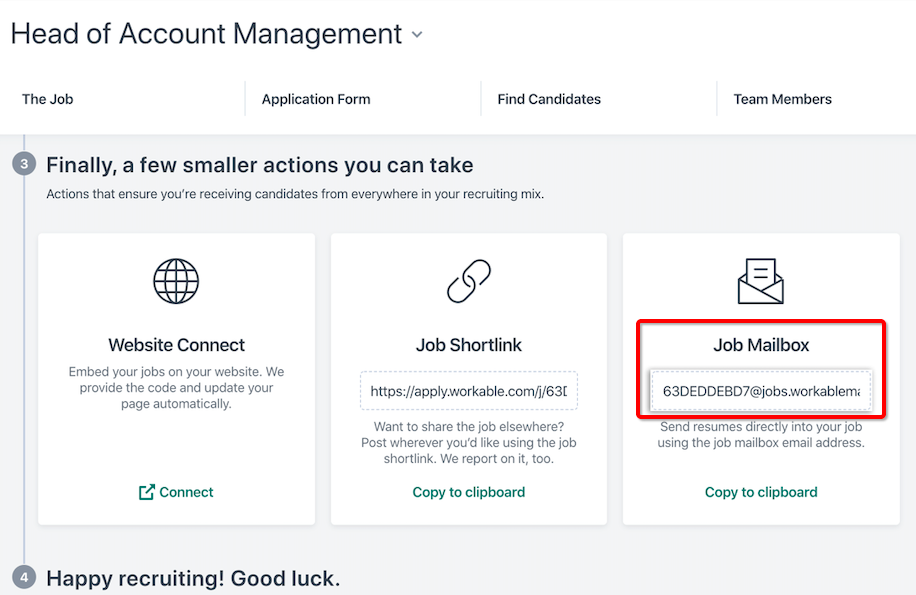Go to the Find Candidates tab

[x=549, y=99]
